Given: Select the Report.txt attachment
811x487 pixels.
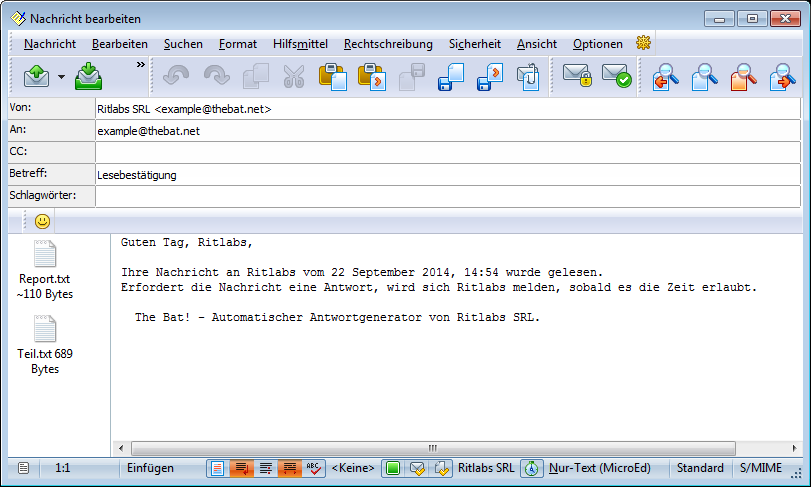Looking at the screenshot, I should (x=44, y=270).
